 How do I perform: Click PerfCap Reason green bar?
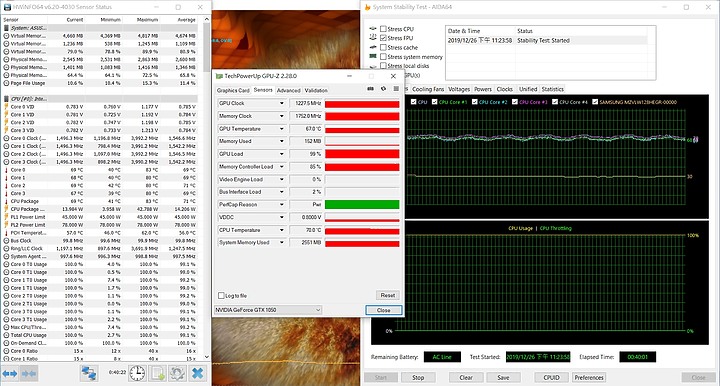coord(362,205)
